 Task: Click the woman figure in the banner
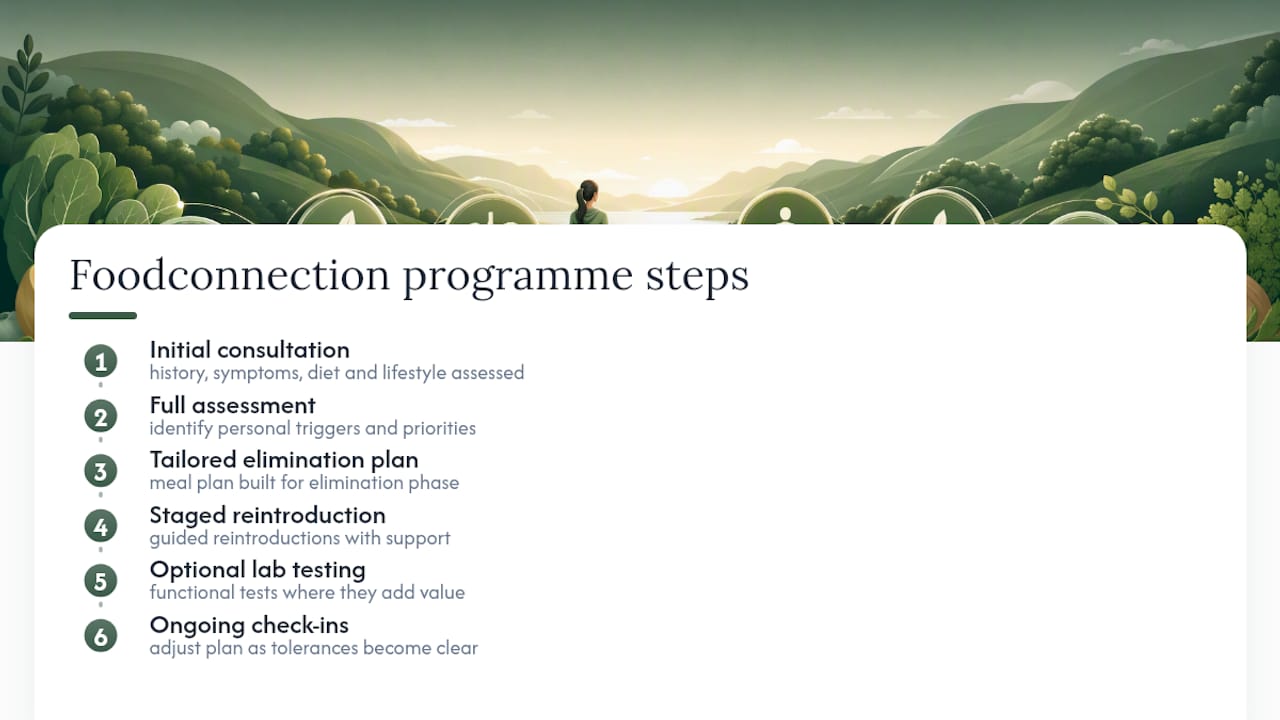588,203
